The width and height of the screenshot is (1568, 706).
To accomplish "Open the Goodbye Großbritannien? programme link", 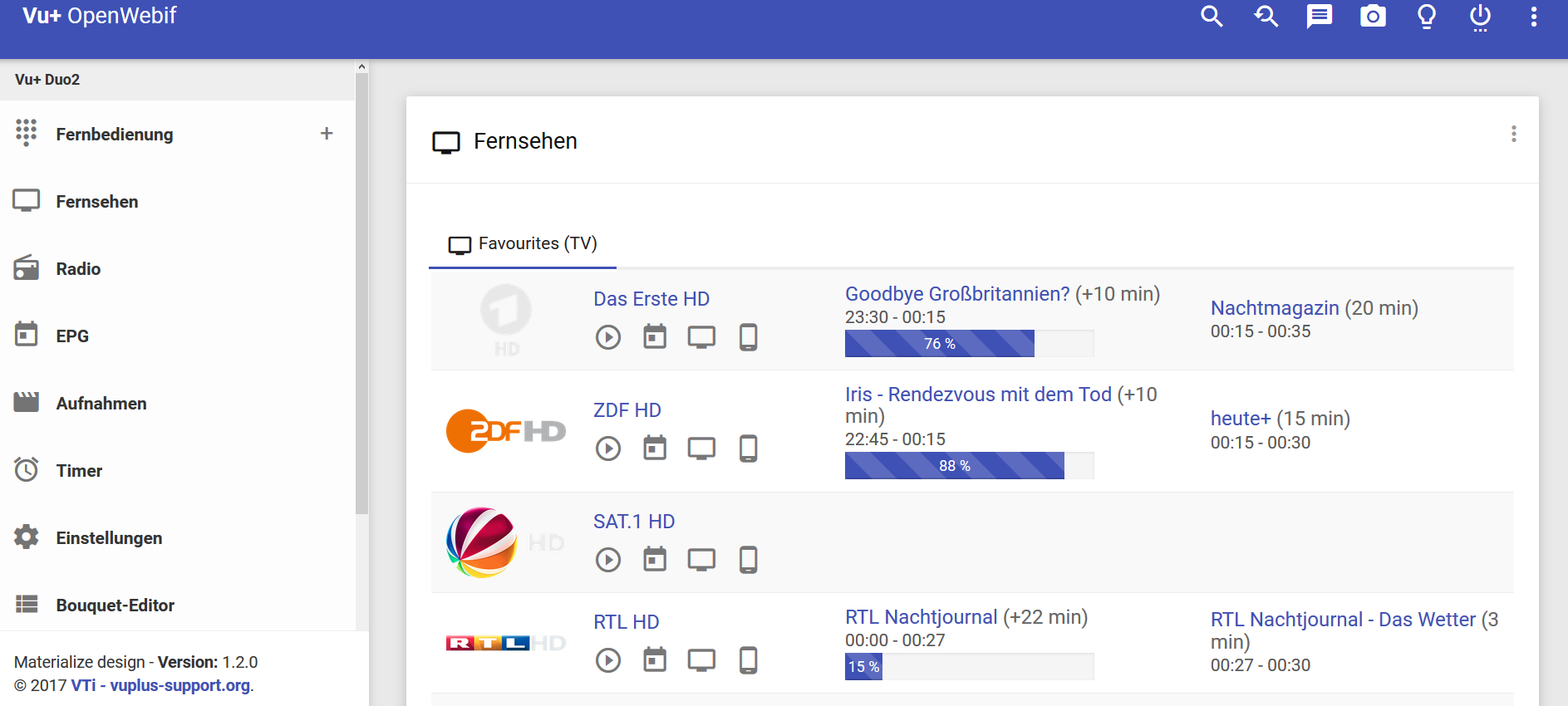I will [x=957, y=294].
